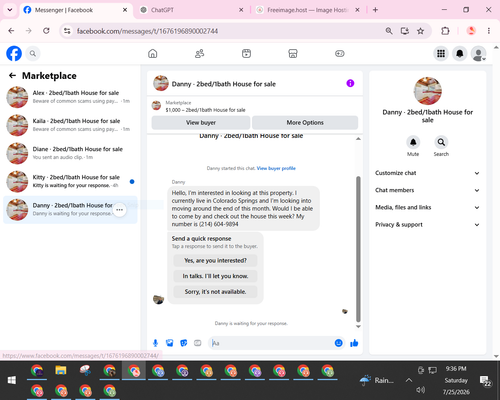Image resolution: width=500 pixels, height=400 pixels.
Task: Open the Facebook search magnifier
Action: 33,53
